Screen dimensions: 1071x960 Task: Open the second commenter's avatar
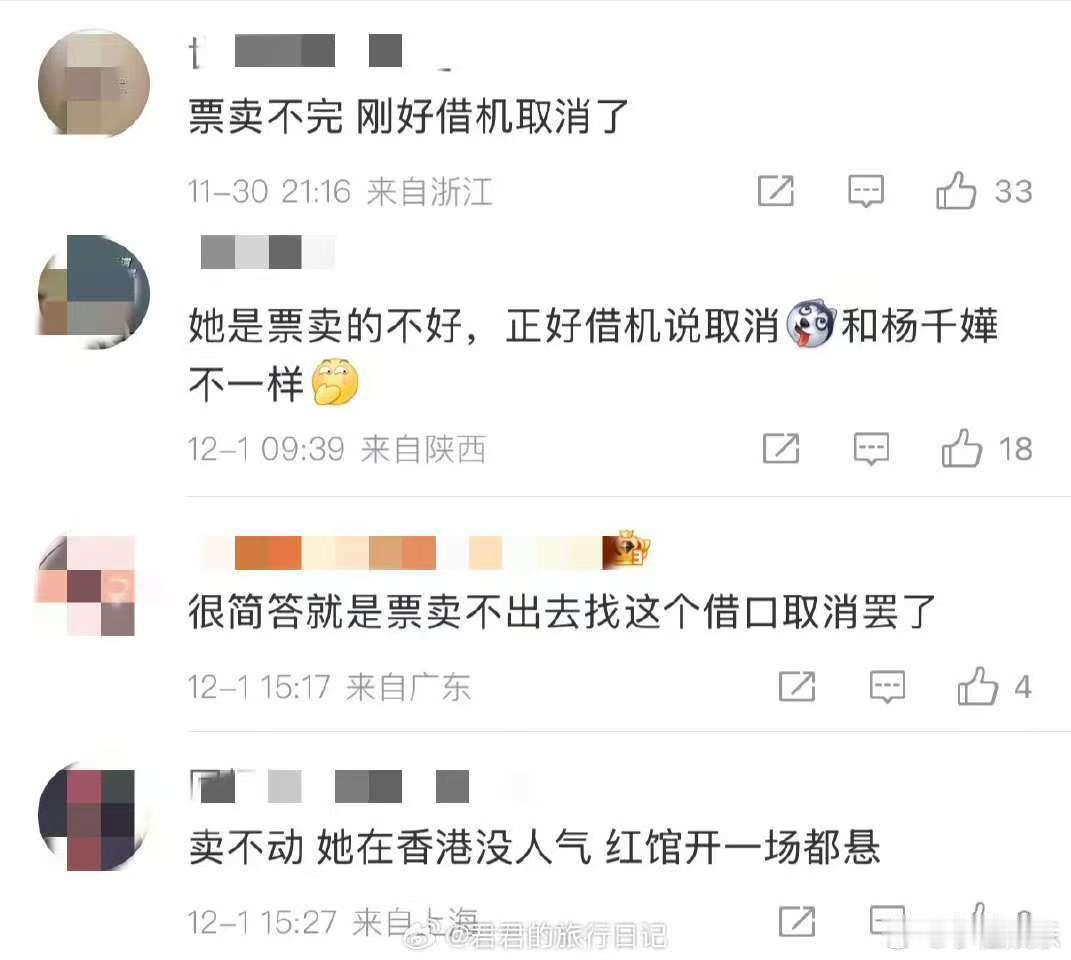pyautogui.click(x=94, y=291)
